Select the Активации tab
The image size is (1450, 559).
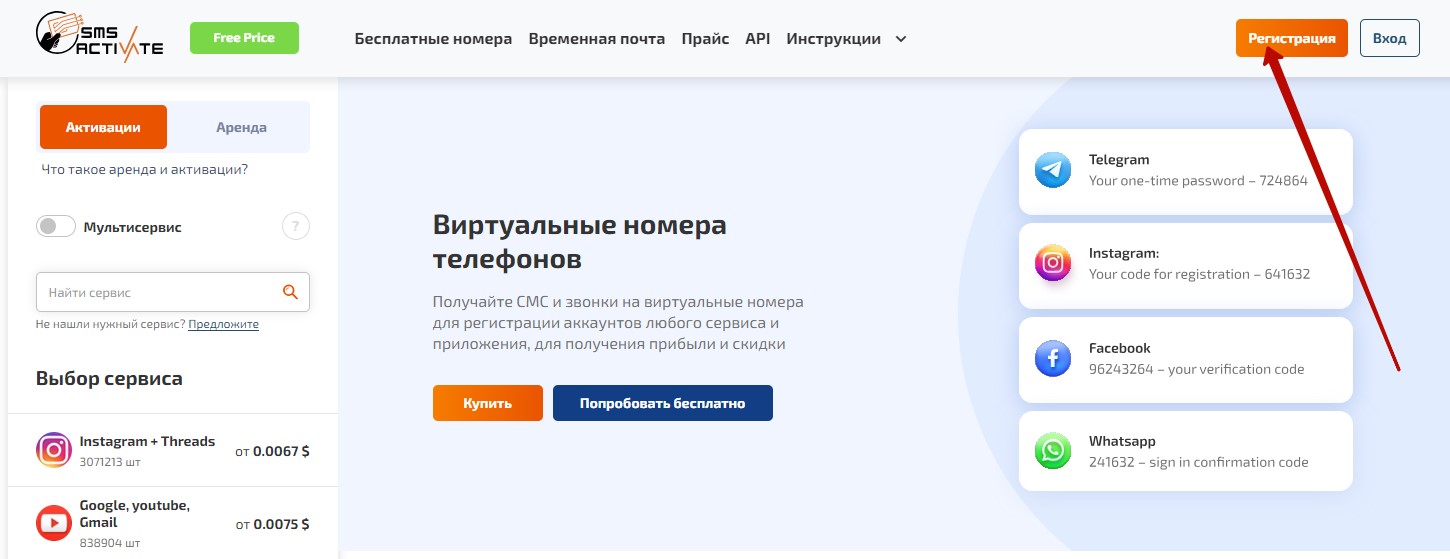click(x=103, y=127)
